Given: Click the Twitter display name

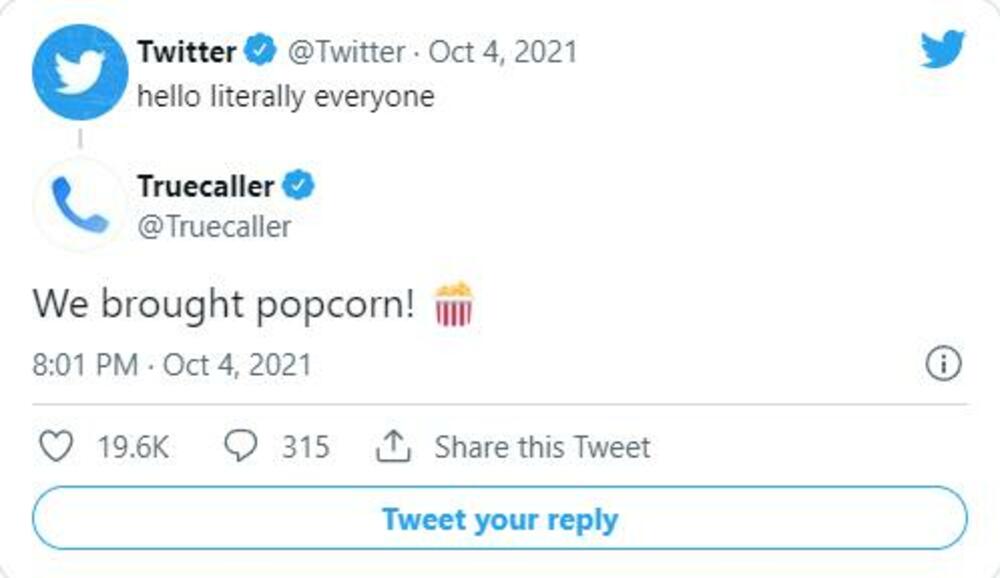Looking at the screenshot, I should pyautogui.click(x=187, y=51).
